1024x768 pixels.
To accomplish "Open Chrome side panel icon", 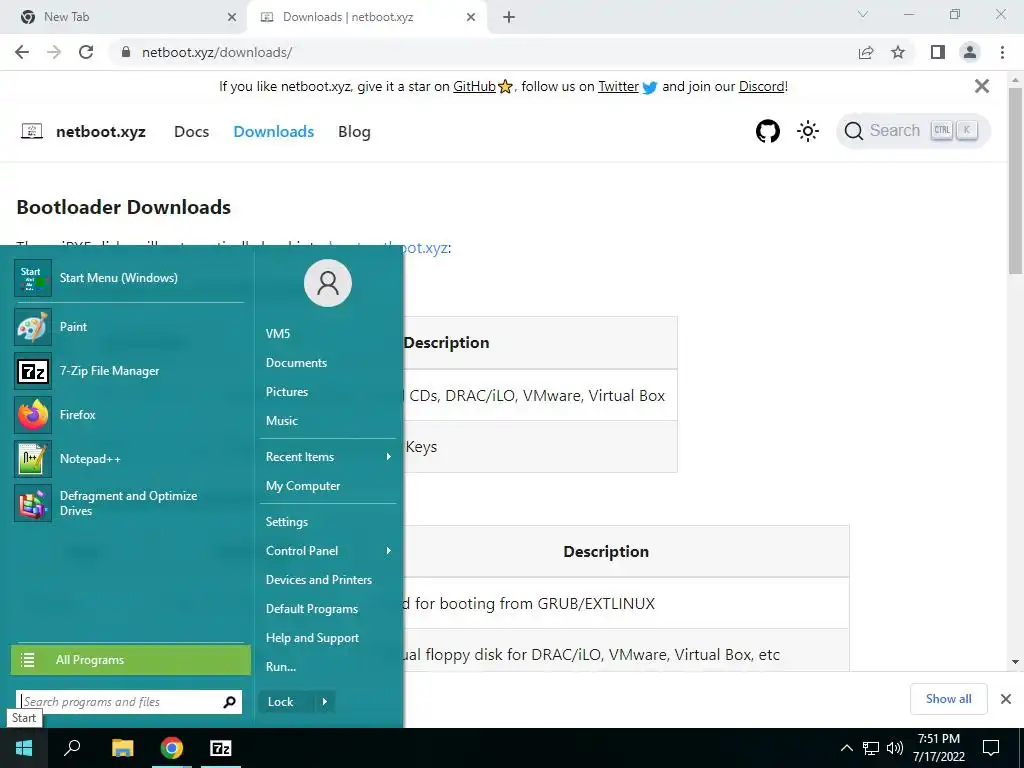I will pos(938,52).
